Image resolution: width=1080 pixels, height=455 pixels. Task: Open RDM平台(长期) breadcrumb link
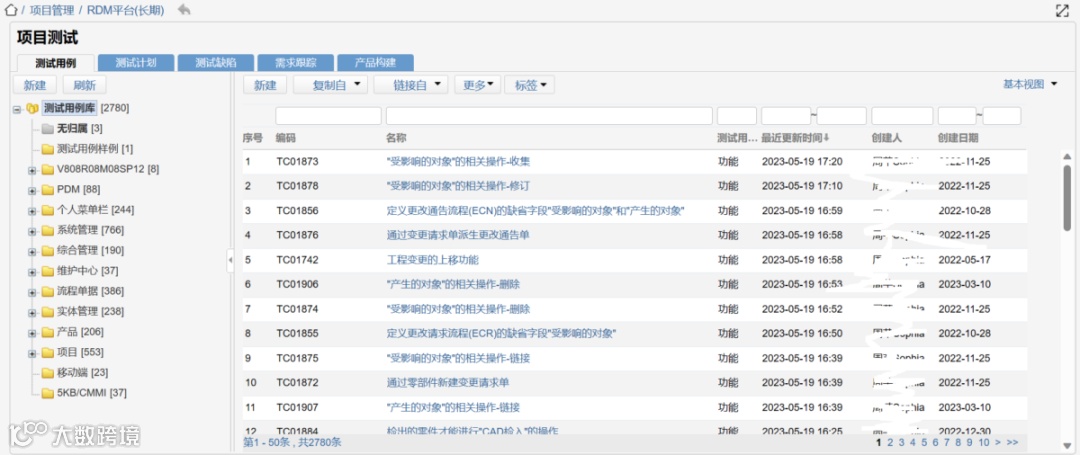(125, 10)
